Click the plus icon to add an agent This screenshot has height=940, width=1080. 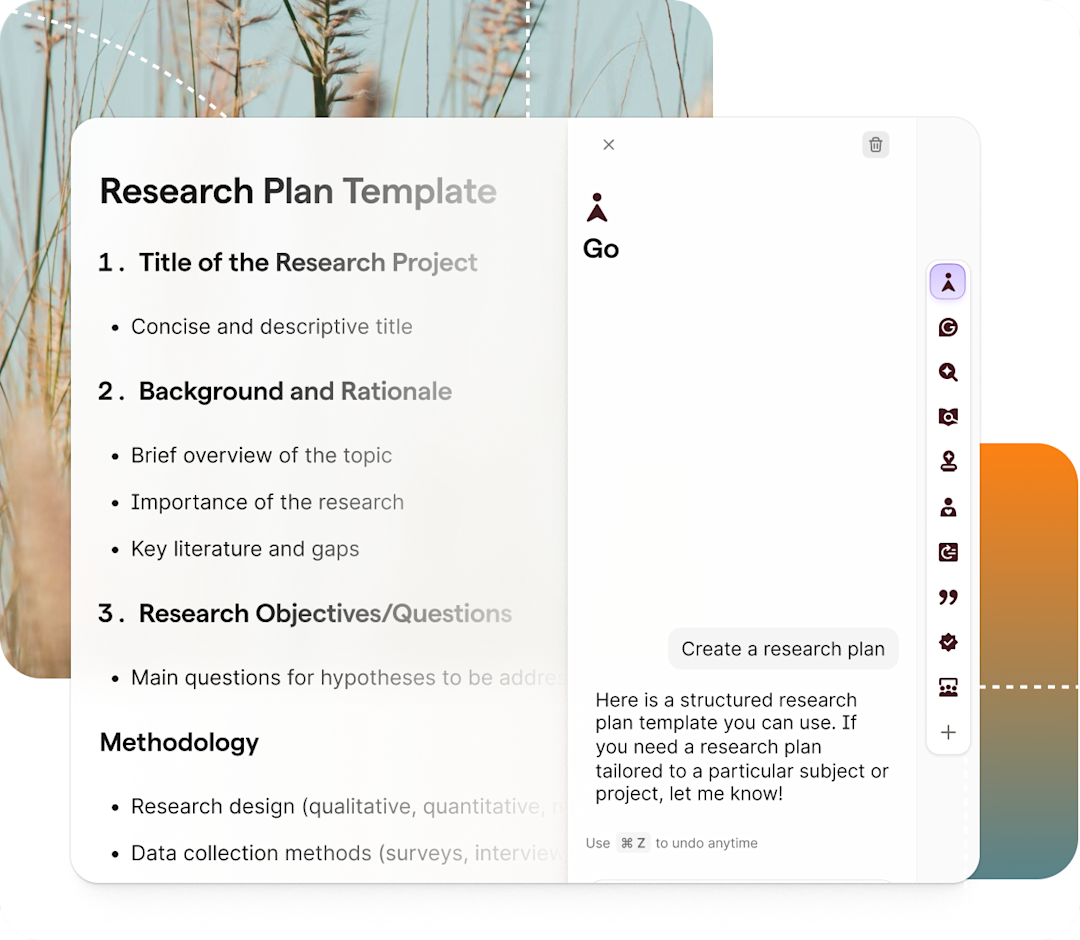[948, 732]
